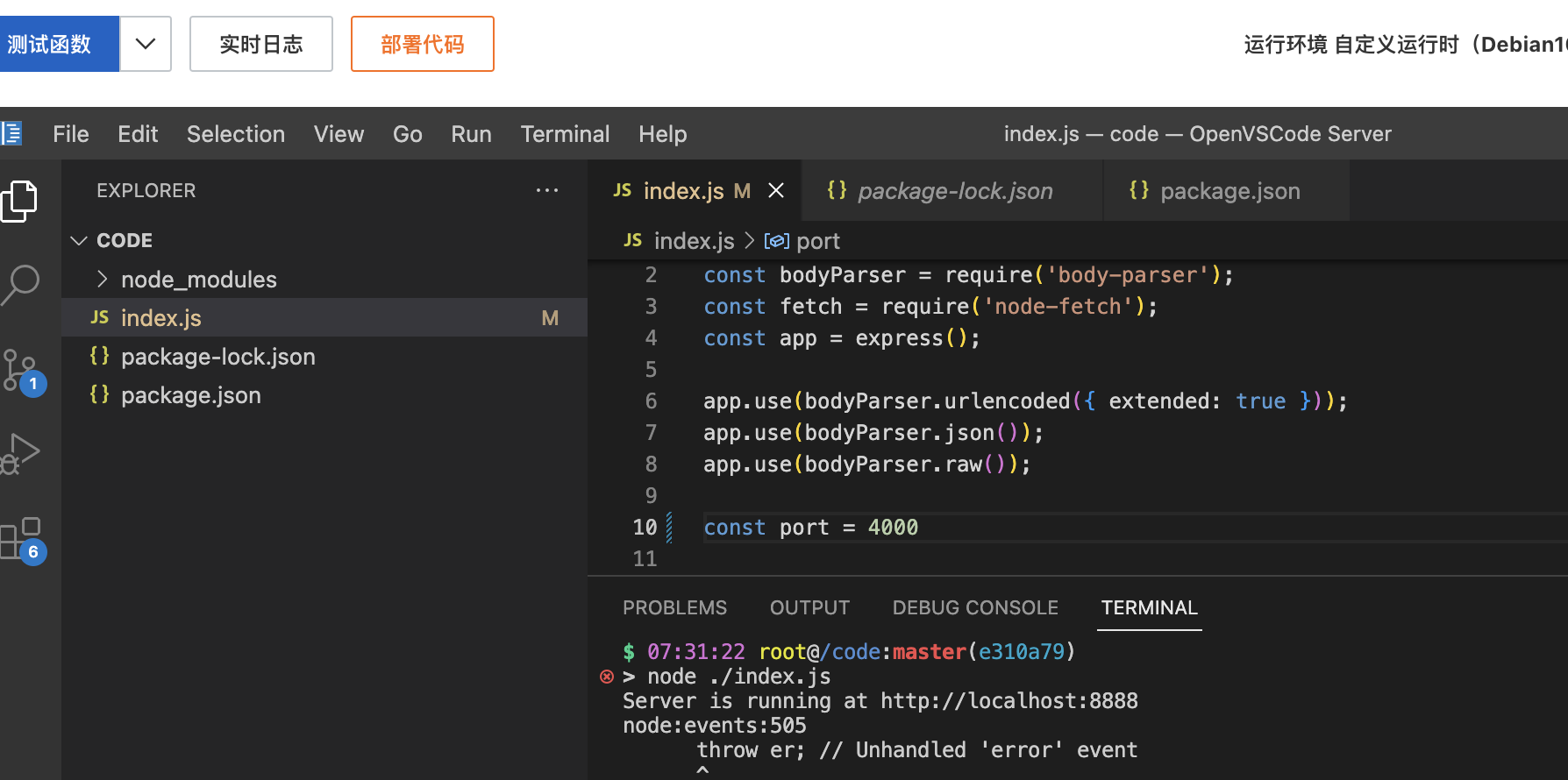Viewport: 1568px width, 780px height.
Task: Click JS icon in breadcrumb bar
Action: (633, 240)
